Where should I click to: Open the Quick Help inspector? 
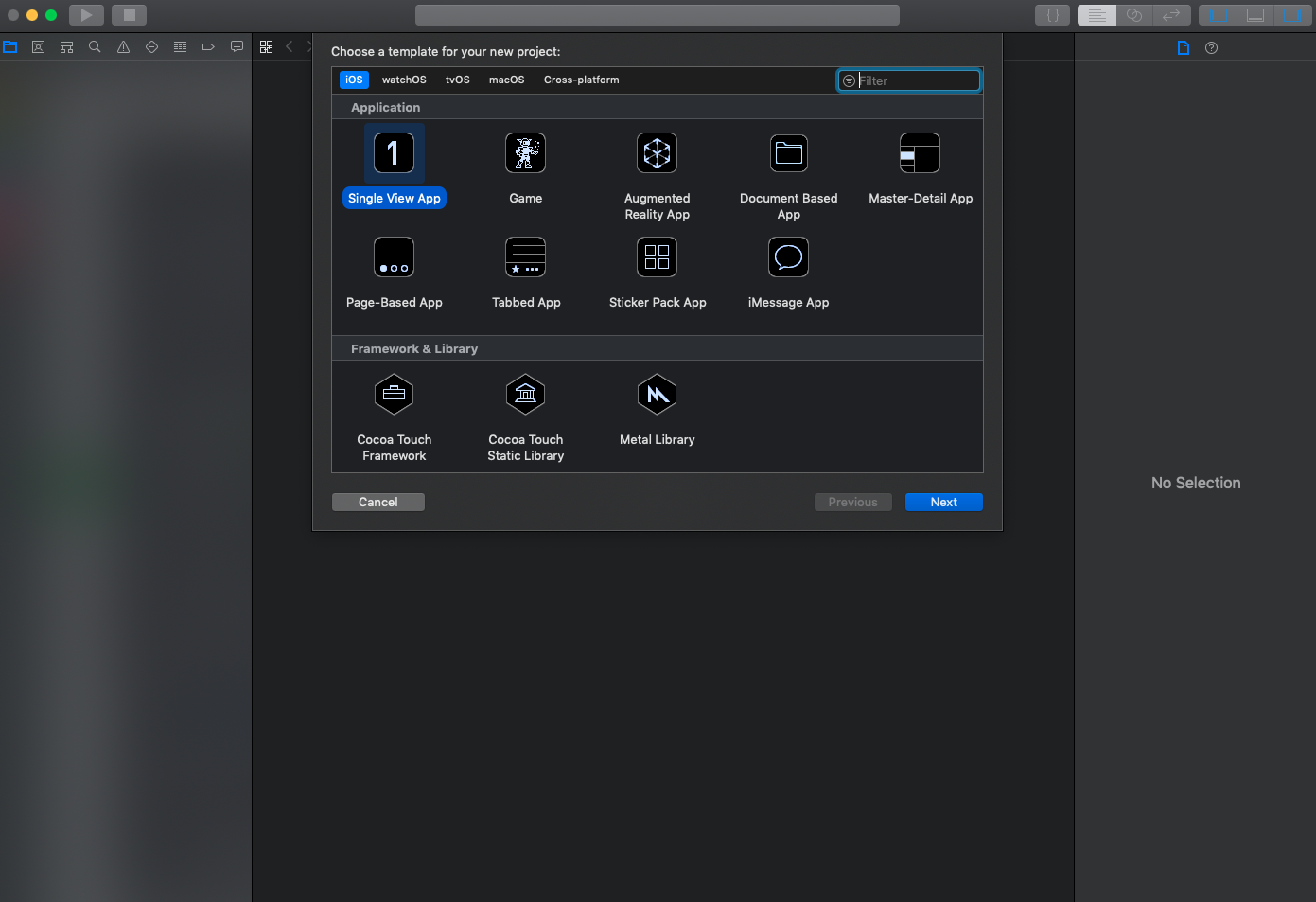click(1211, 47)
